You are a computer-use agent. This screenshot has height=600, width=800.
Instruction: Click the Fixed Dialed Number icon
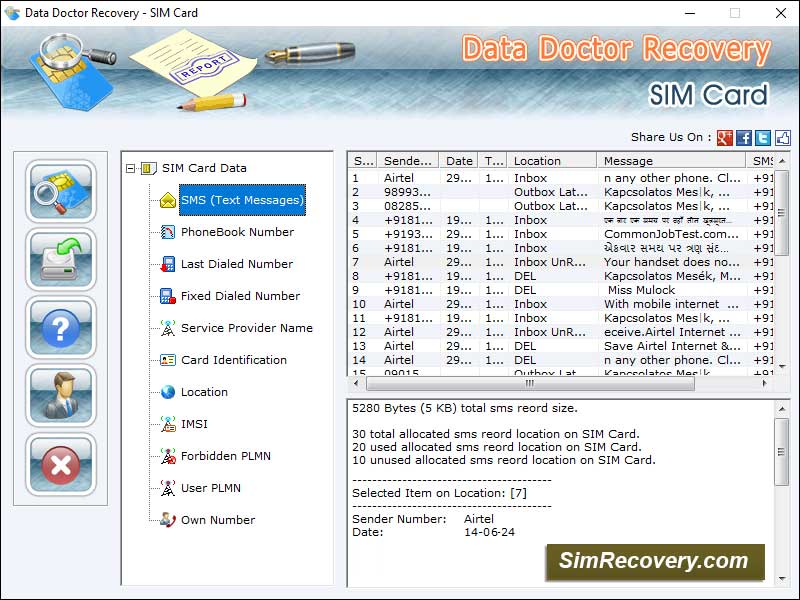167,296
